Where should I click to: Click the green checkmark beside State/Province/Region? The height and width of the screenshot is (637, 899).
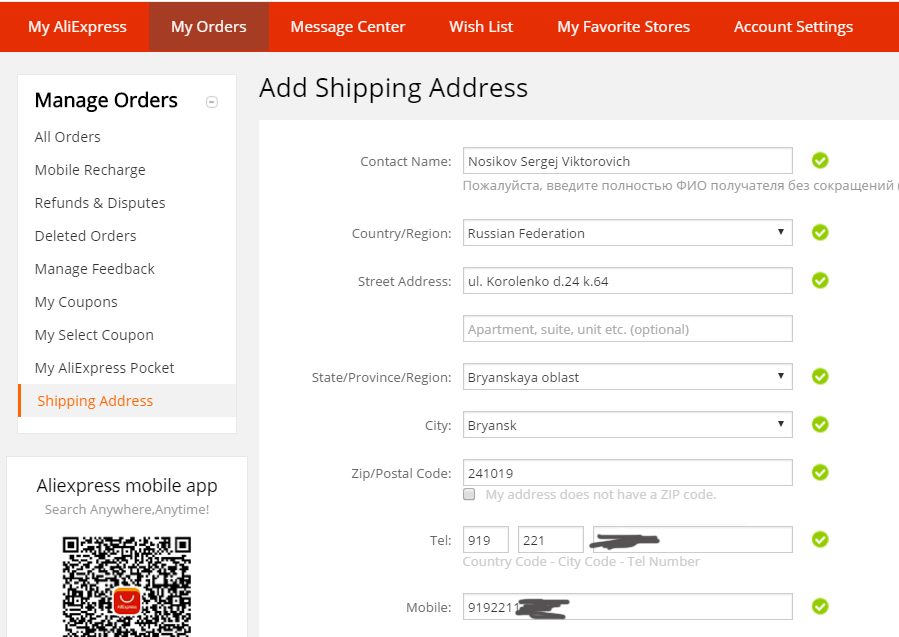tap(820, 376)
